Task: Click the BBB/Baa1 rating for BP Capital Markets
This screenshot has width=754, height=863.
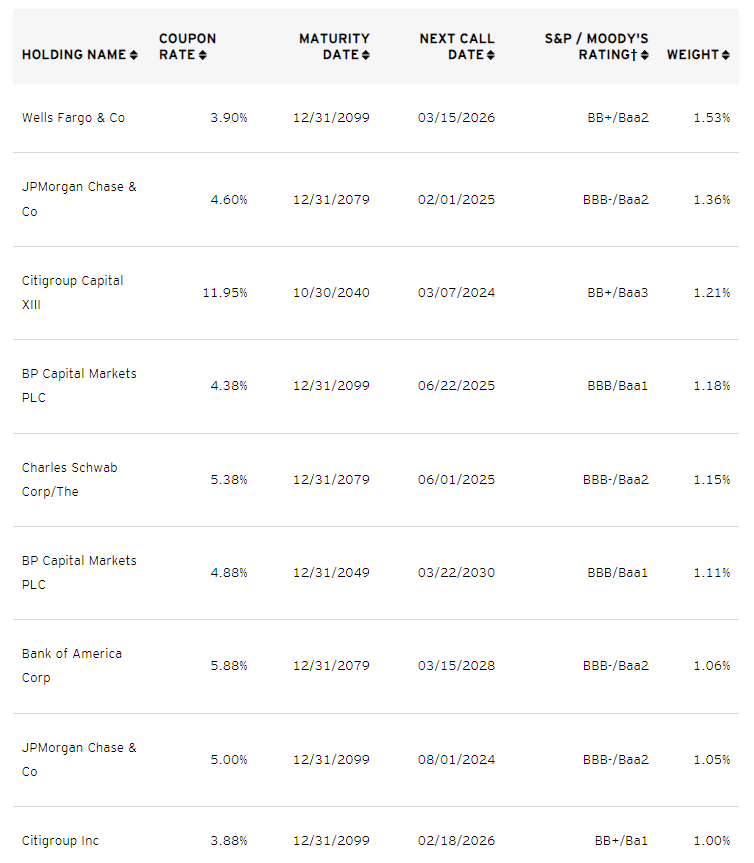Action: (x=620, y=385)
